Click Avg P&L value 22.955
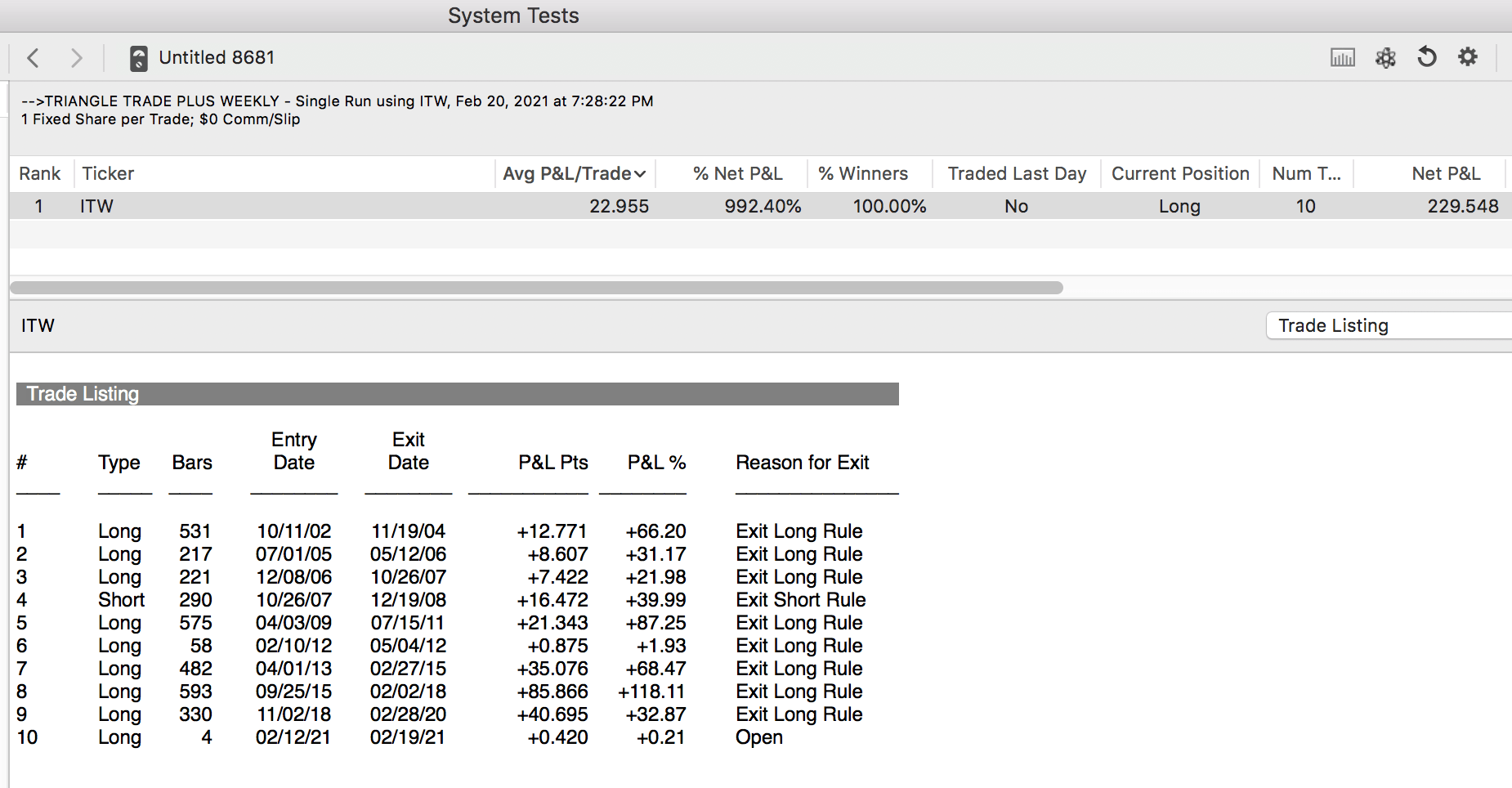1512x788 pixels. [619, 206]
